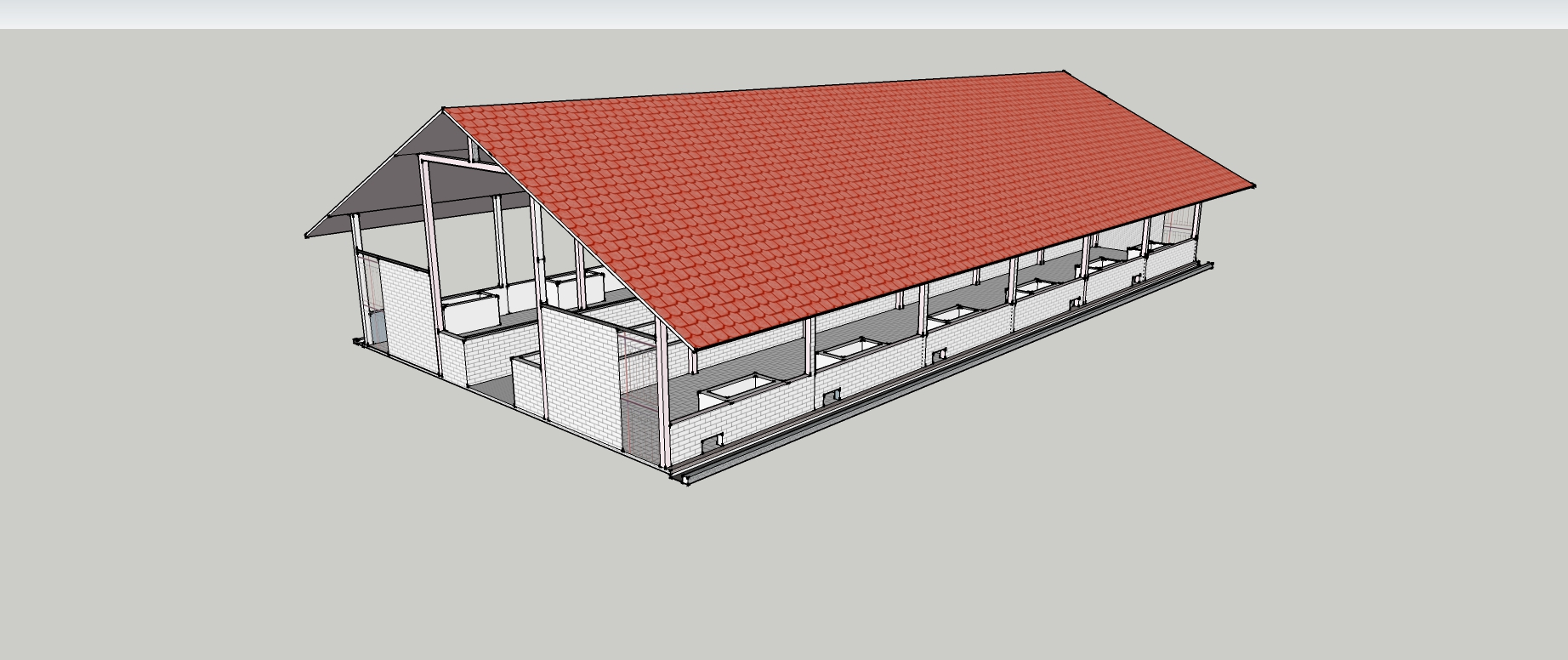Screen dimensions: 1568x660
Task: Pick the roof's lower right eave corner
Action: [1253, 185]
